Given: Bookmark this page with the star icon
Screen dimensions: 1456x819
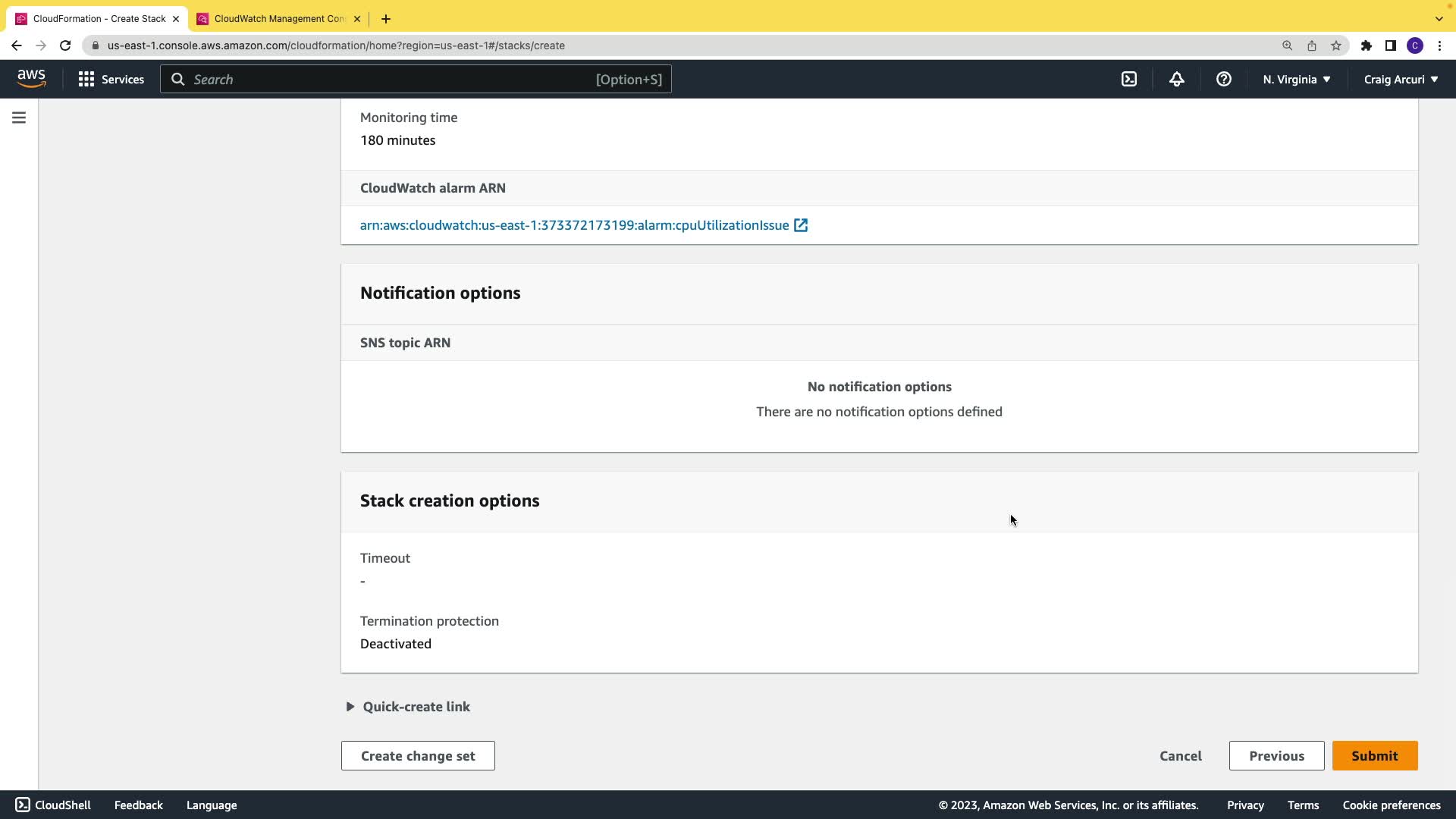Looking at the screenshot, I should [1335, 45].
